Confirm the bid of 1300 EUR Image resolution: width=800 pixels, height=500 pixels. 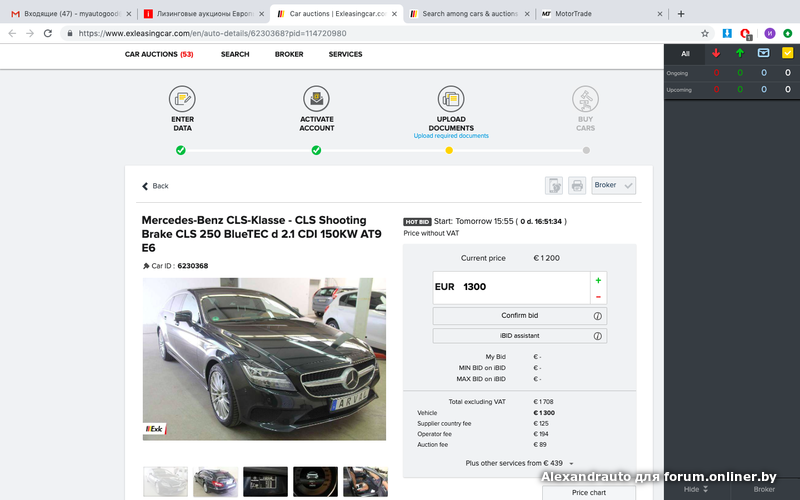pyautogui.click(x=519, y=316)
